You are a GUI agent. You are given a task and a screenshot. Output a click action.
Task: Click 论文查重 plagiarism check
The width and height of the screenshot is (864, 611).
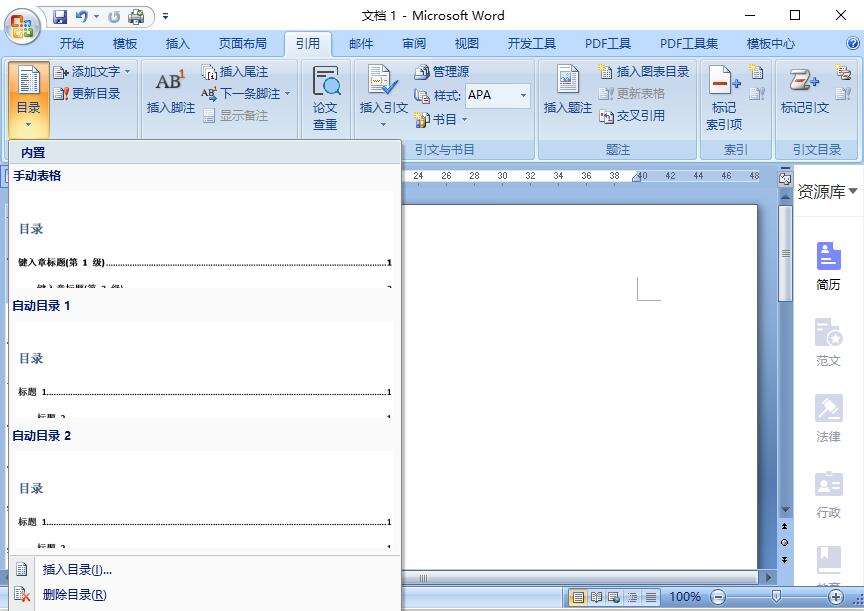(x=325, y=98)
